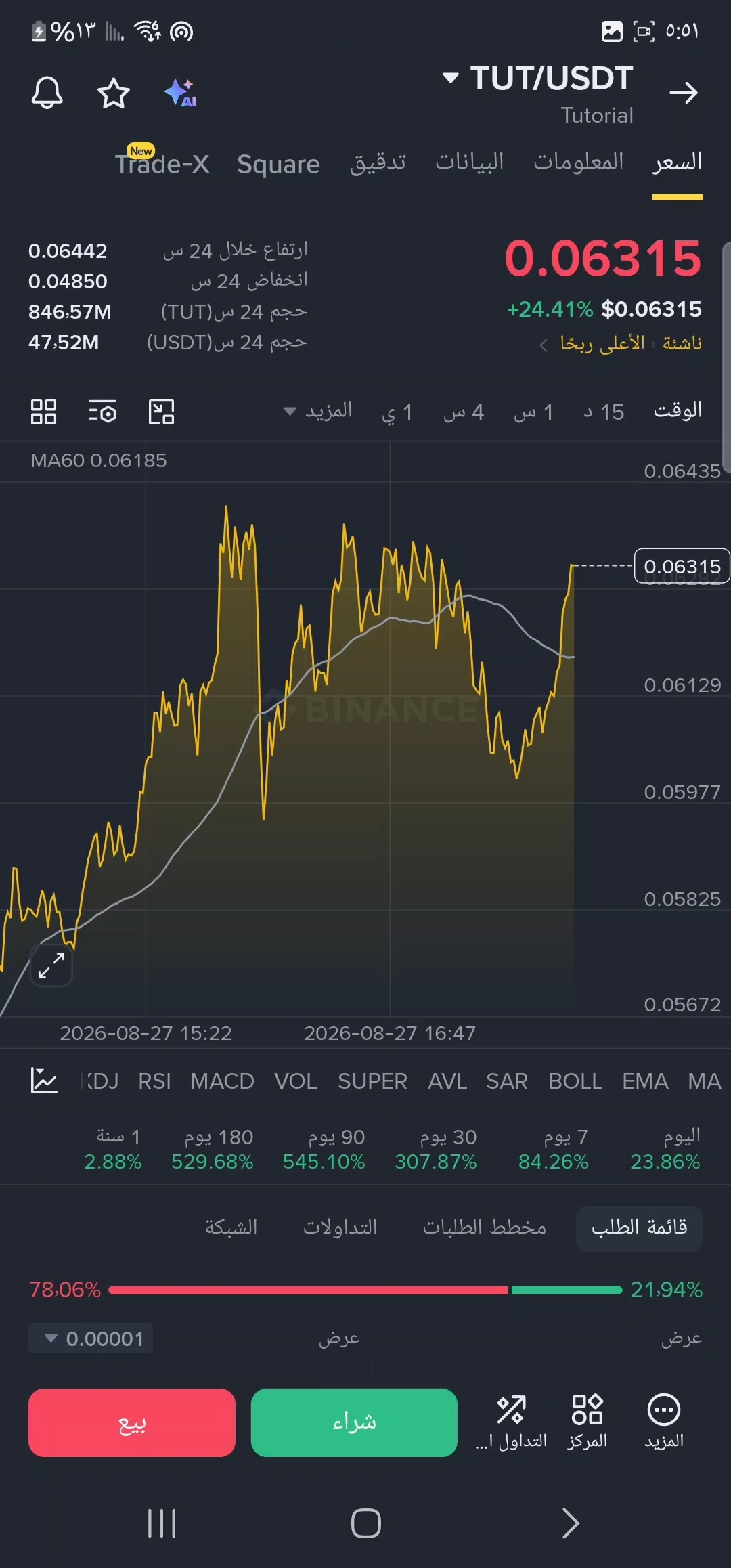Viewport: 731px width, 1568px height.
Task: Toggle the MACD indicator
Action: 222,1081
